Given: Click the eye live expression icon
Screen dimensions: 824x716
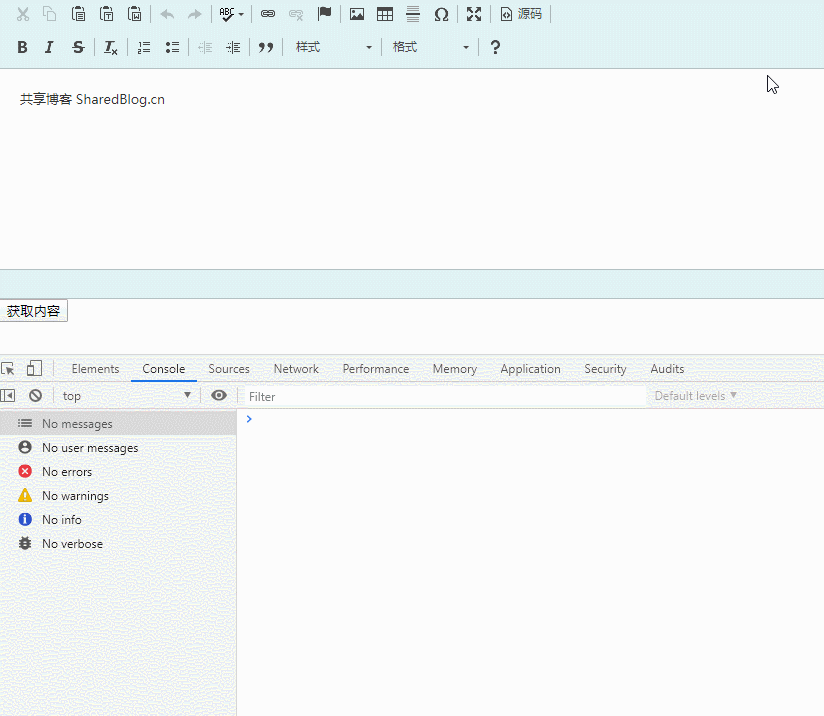Looking at the screenshot, I should [x=219, y=395].
